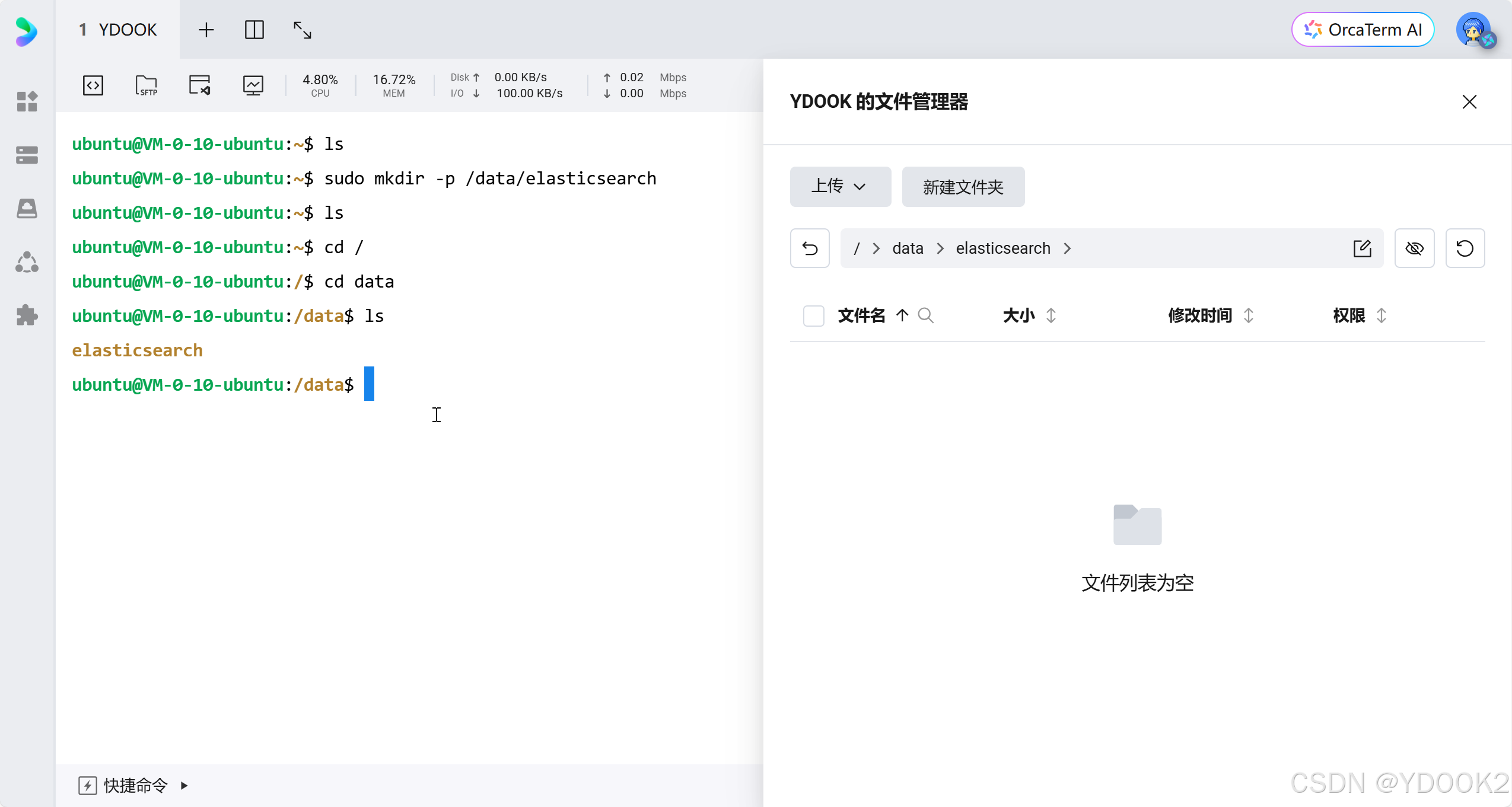The image size is (1512, 807).
Task: Select the code editor icon in toolbar
Action: [93, 85]
